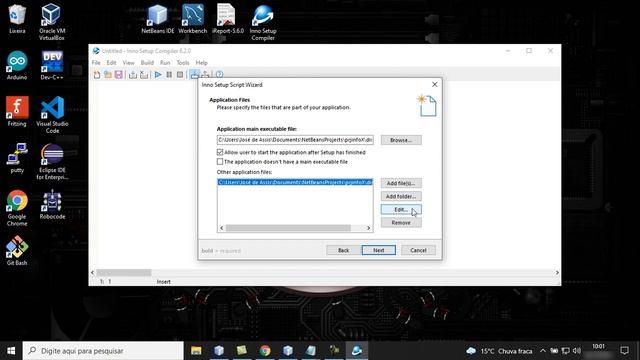Select the Robocode desktop icon
The image size is (640, 360).
(52, 204)
